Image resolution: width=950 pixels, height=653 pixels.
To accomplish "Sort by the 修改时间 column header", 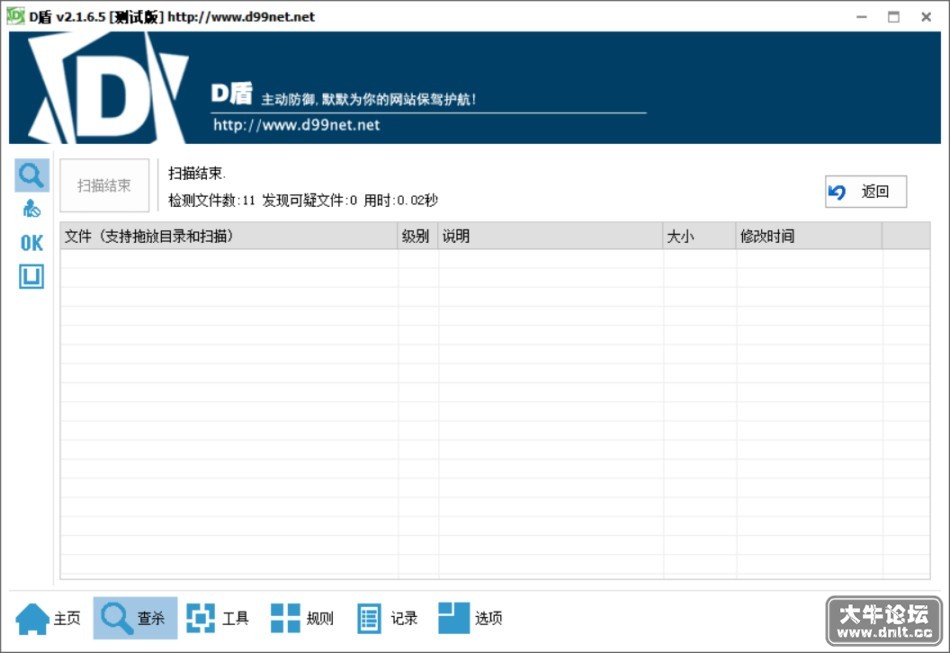I will (809, 236).
